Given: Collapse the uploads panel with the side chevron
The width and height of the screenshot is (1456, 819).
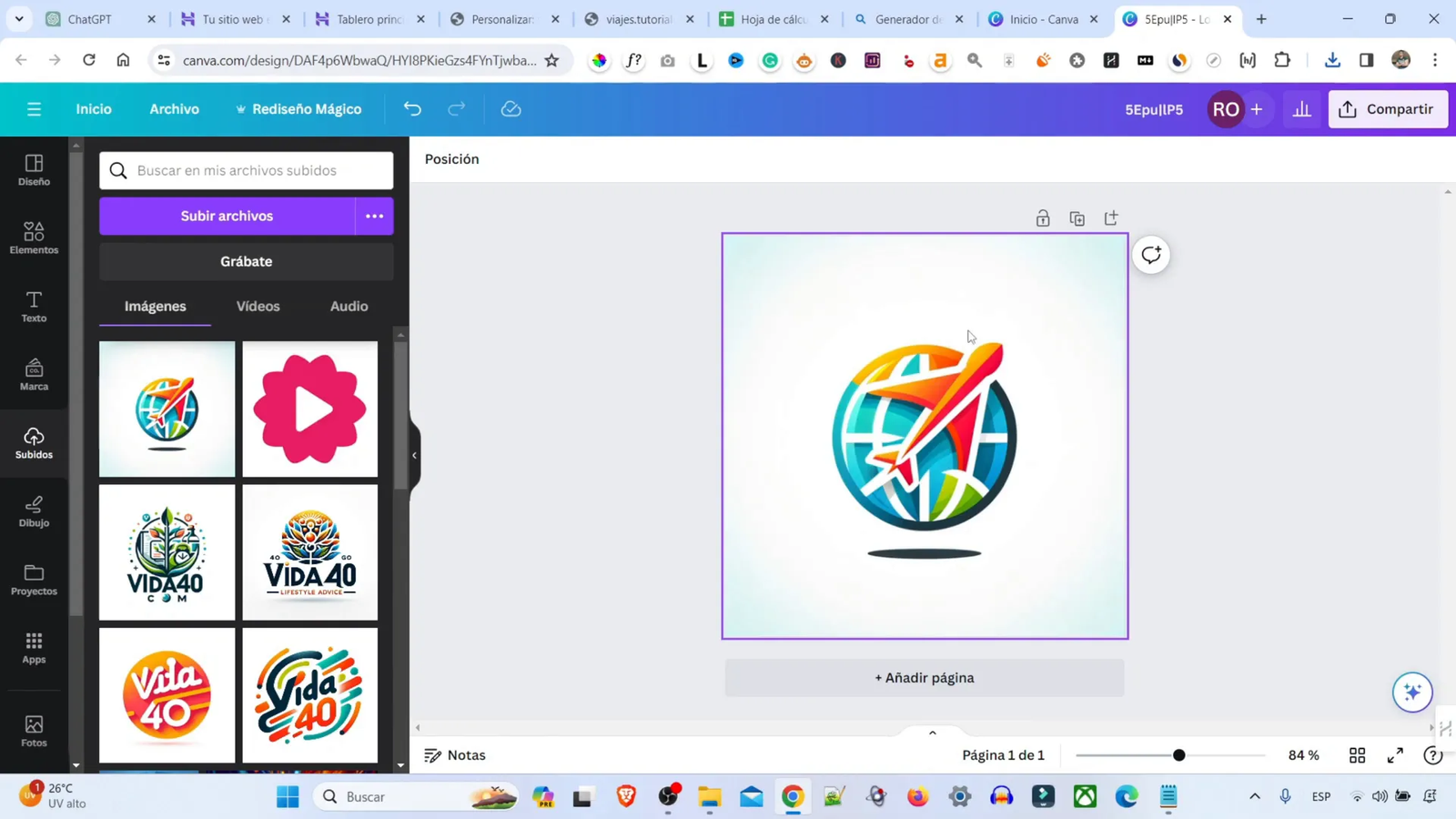Looking at the screenshot, I should [x=414, y=454].
